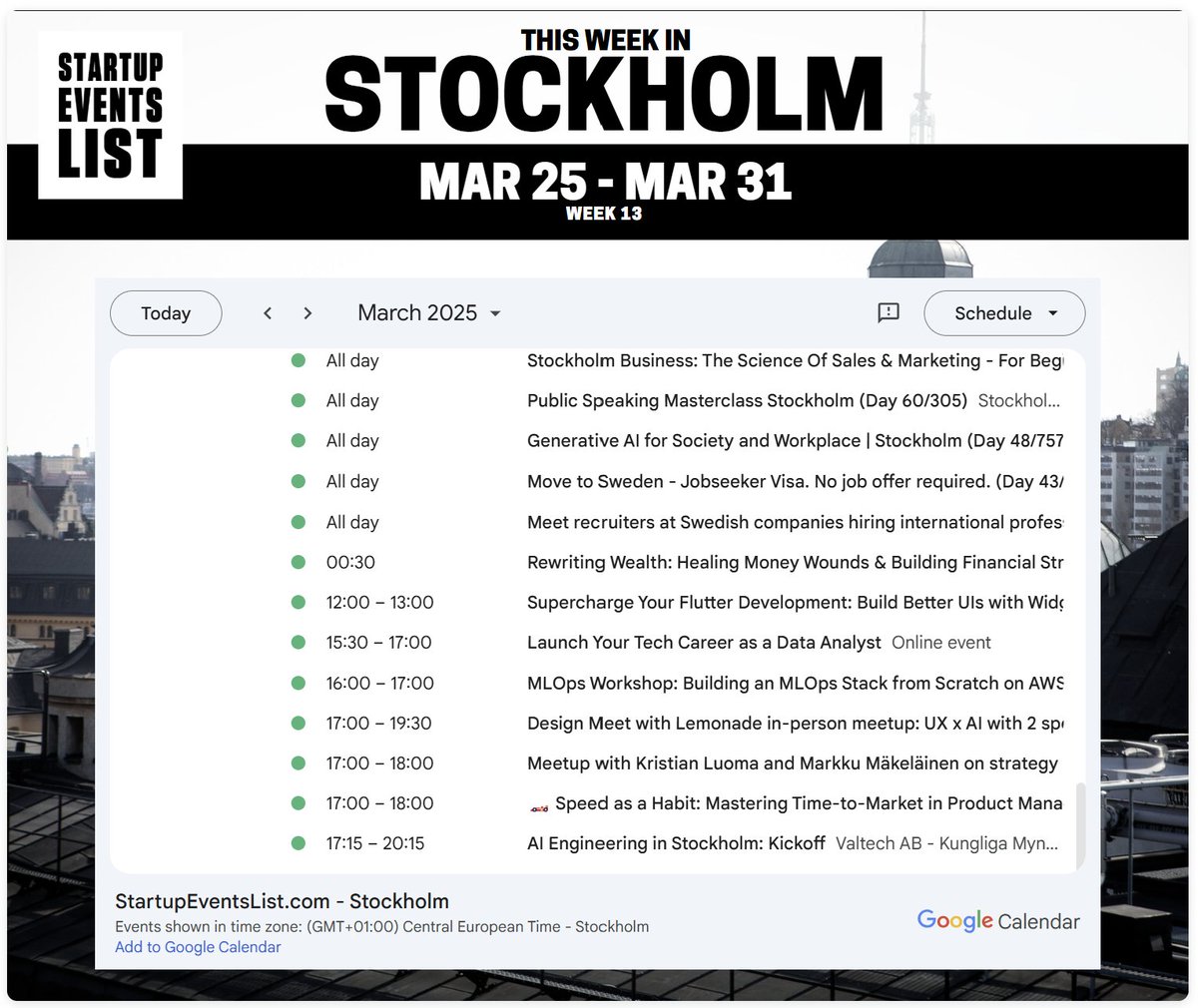The width and height of the screenshot is (1198, 1008).
Task: Open Meetup with Kristian Luoma event
Action: [x=793, y=762]
